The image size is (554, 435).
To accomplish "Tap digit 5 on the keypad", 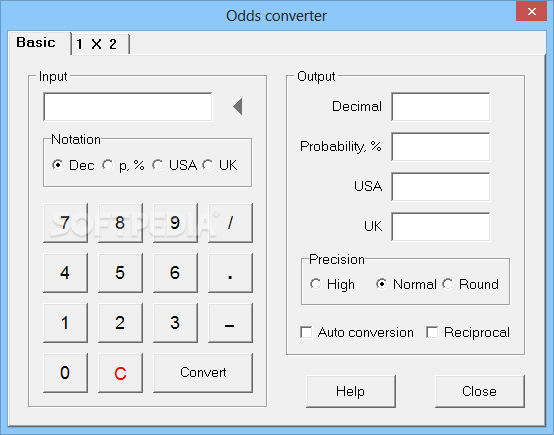I will click(120, 272).
